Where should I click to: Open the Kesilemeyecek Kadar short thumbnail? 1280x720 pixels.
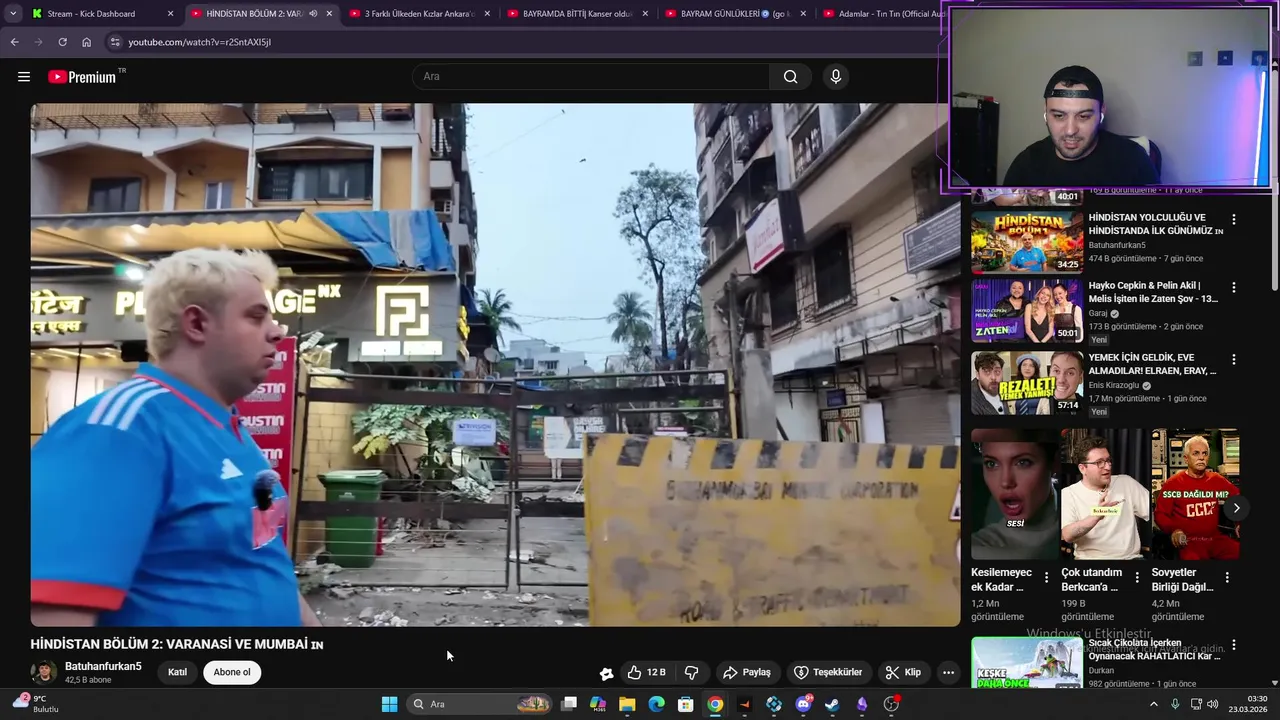(1014, 494)
